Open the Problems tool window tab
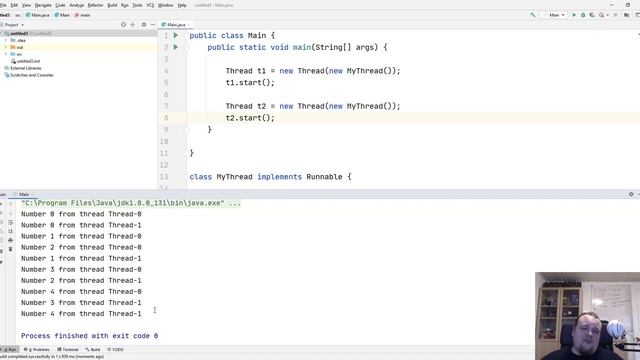Screen dimensions: 640x360 coord(37,349)
